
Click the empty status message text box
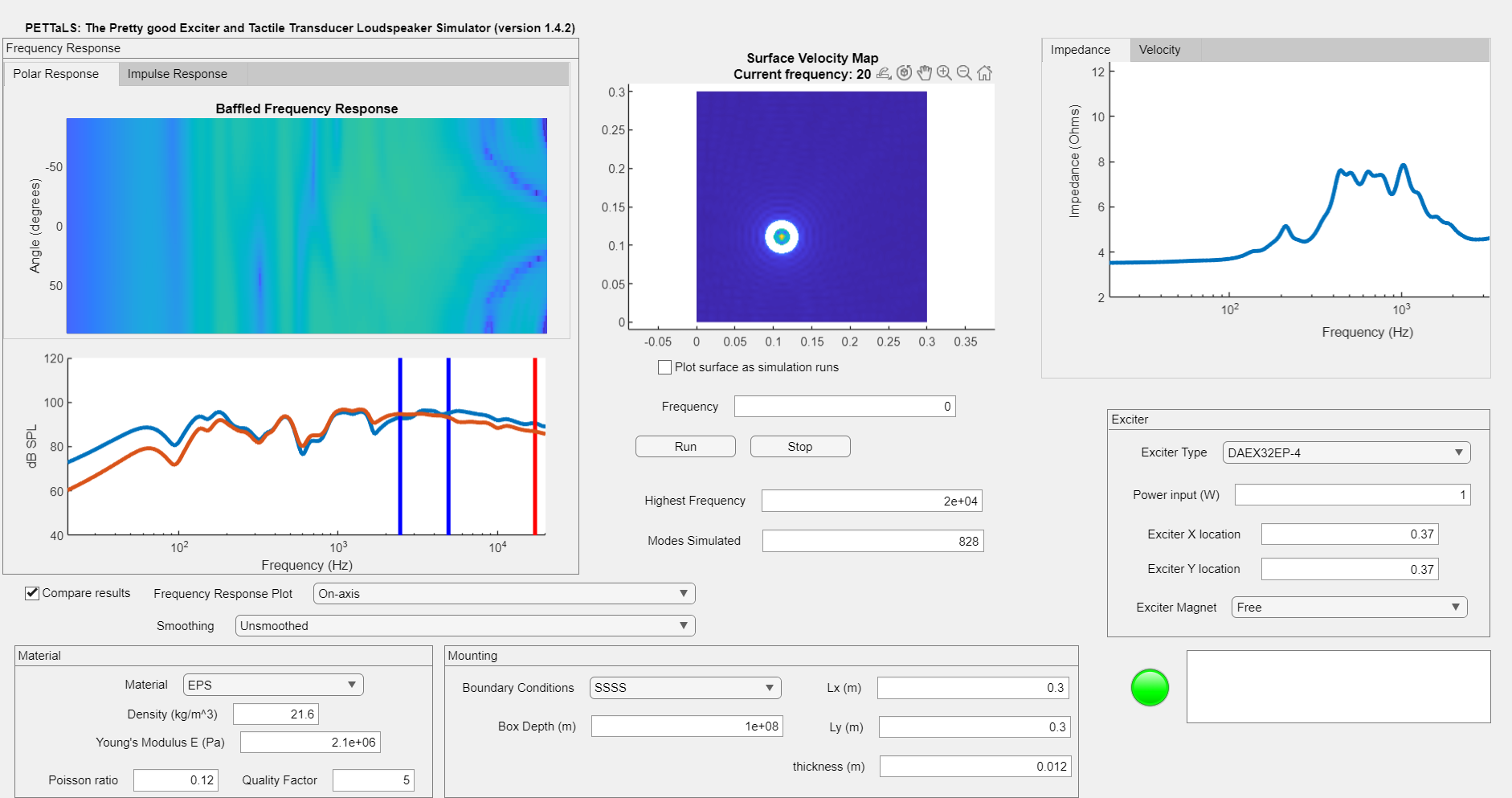coord(1338,687)
